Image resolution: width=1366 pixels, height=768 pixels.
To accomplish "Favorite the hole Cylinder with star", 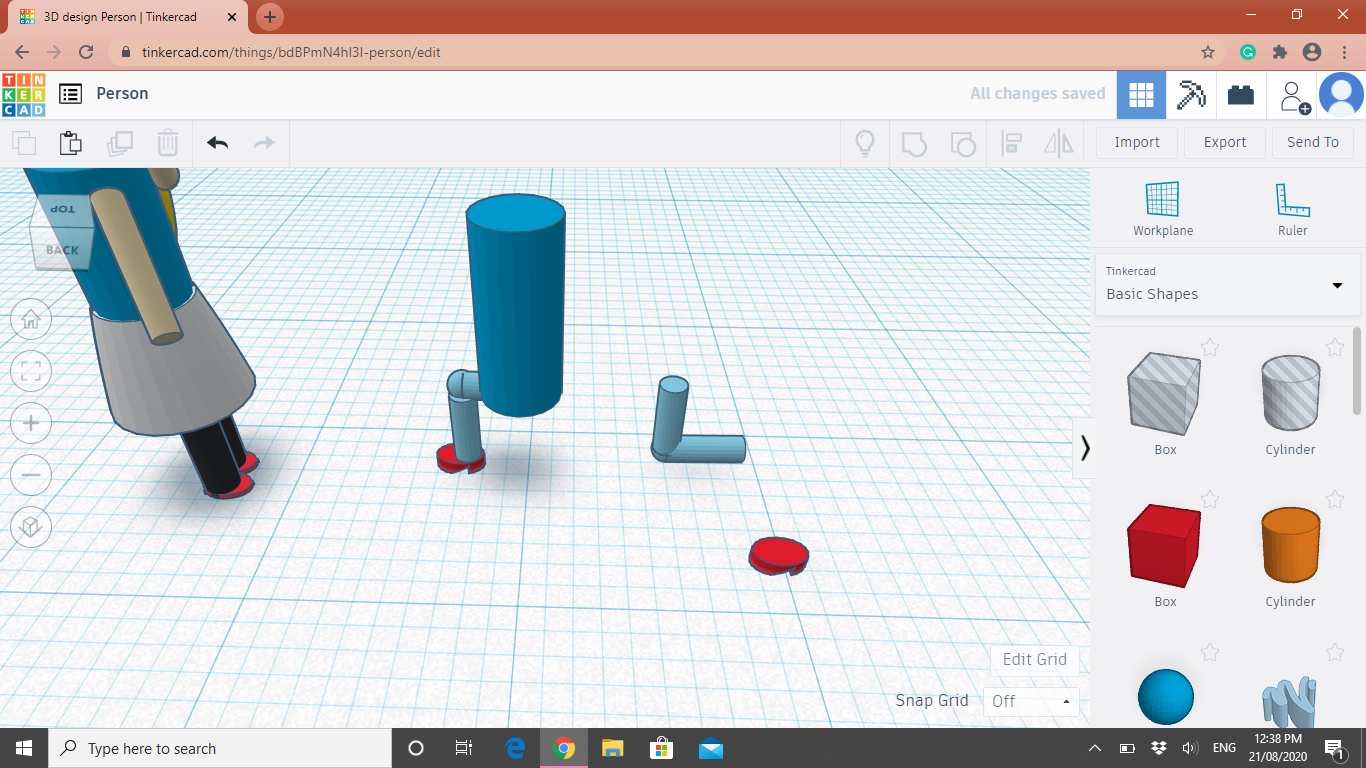I will [1335, 347].
